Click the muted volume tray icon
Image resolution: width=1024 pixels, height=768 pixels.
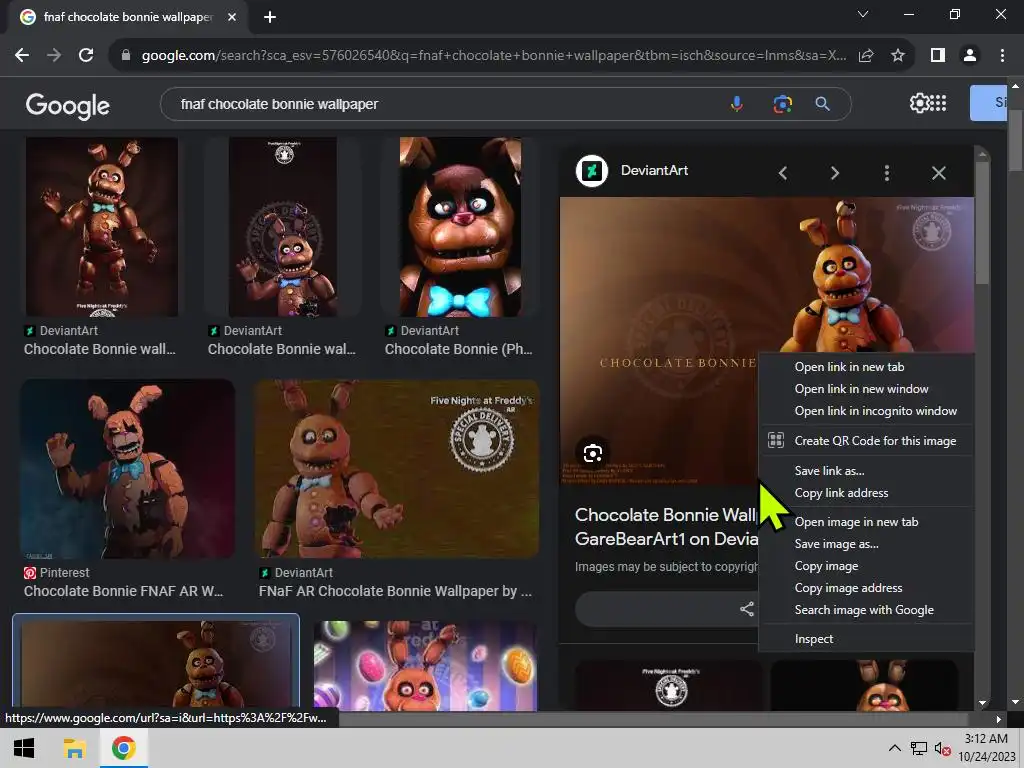(942, 748)
